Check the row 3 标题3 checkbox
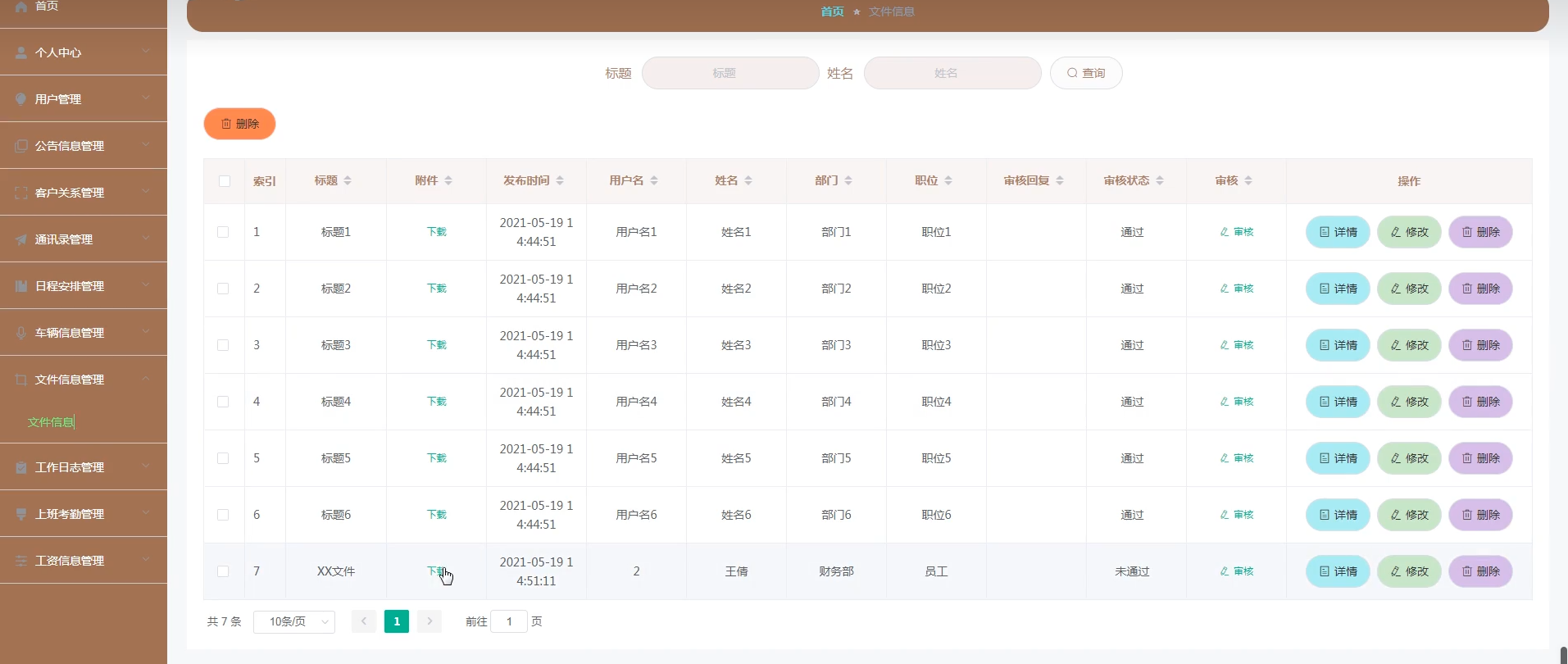Image resolution: width=1568 pixels, height=664 pixels. click(x=223, y=345)
